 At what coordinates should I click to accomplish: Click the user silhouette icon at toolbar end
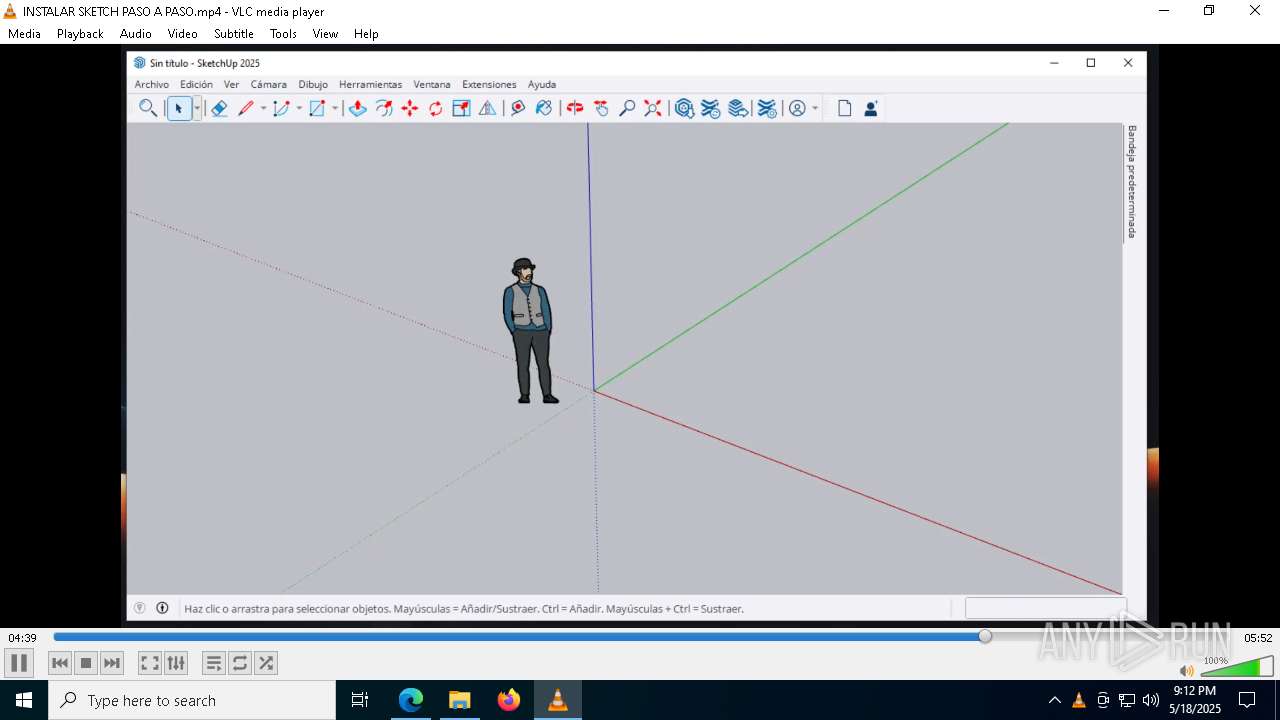click(871, 108)
